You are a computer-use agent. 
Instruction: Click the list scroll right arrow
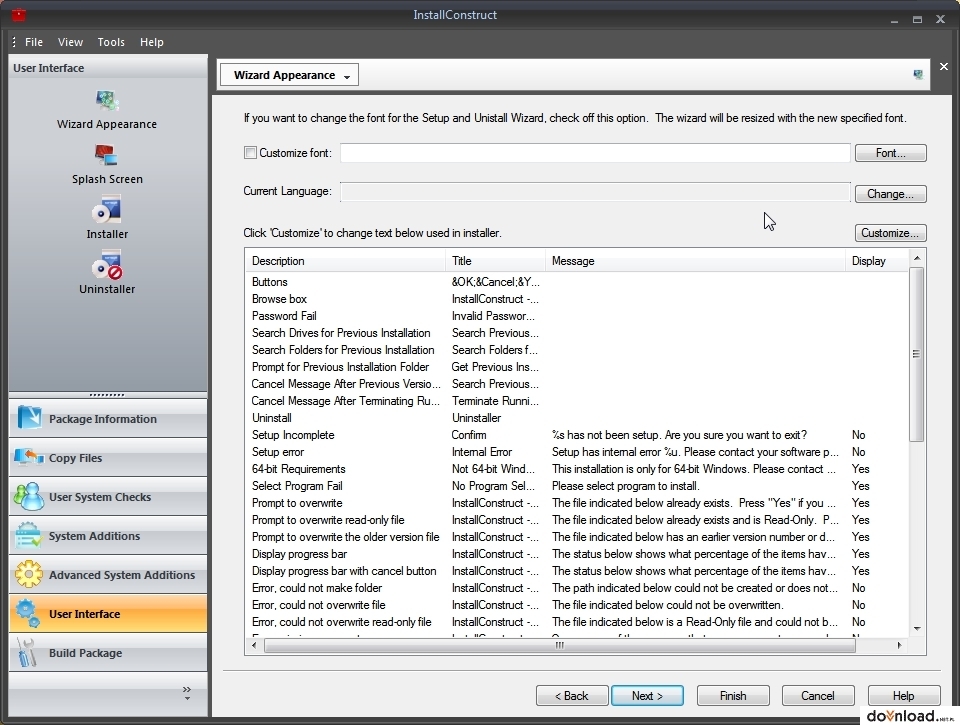[899, 645]
